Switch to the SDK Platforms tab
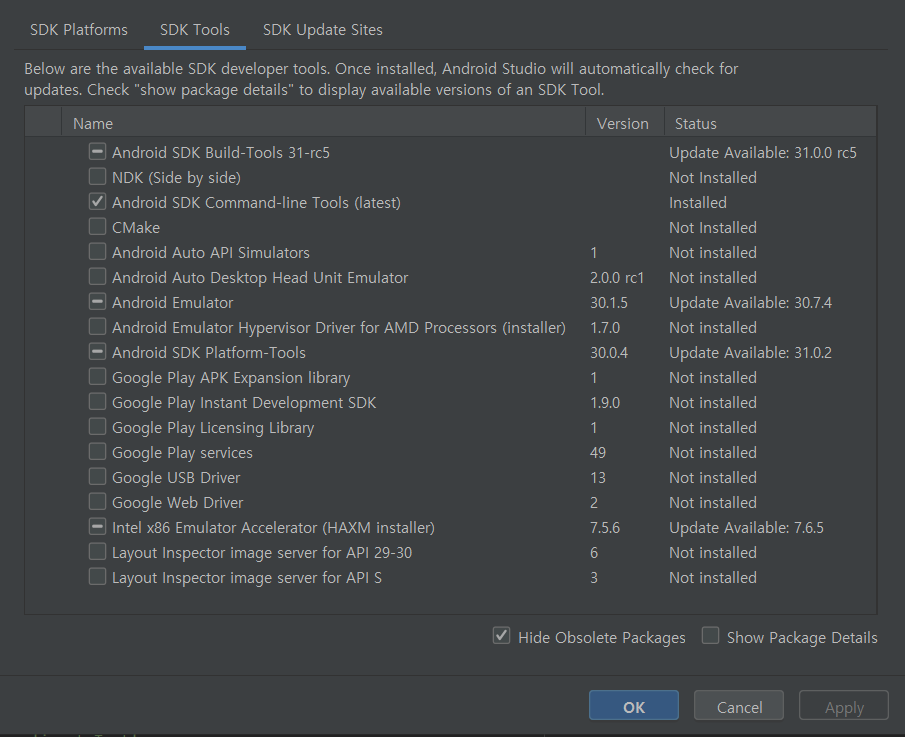The height and width of the screenshot is (737, 905). tap(78, 30)
